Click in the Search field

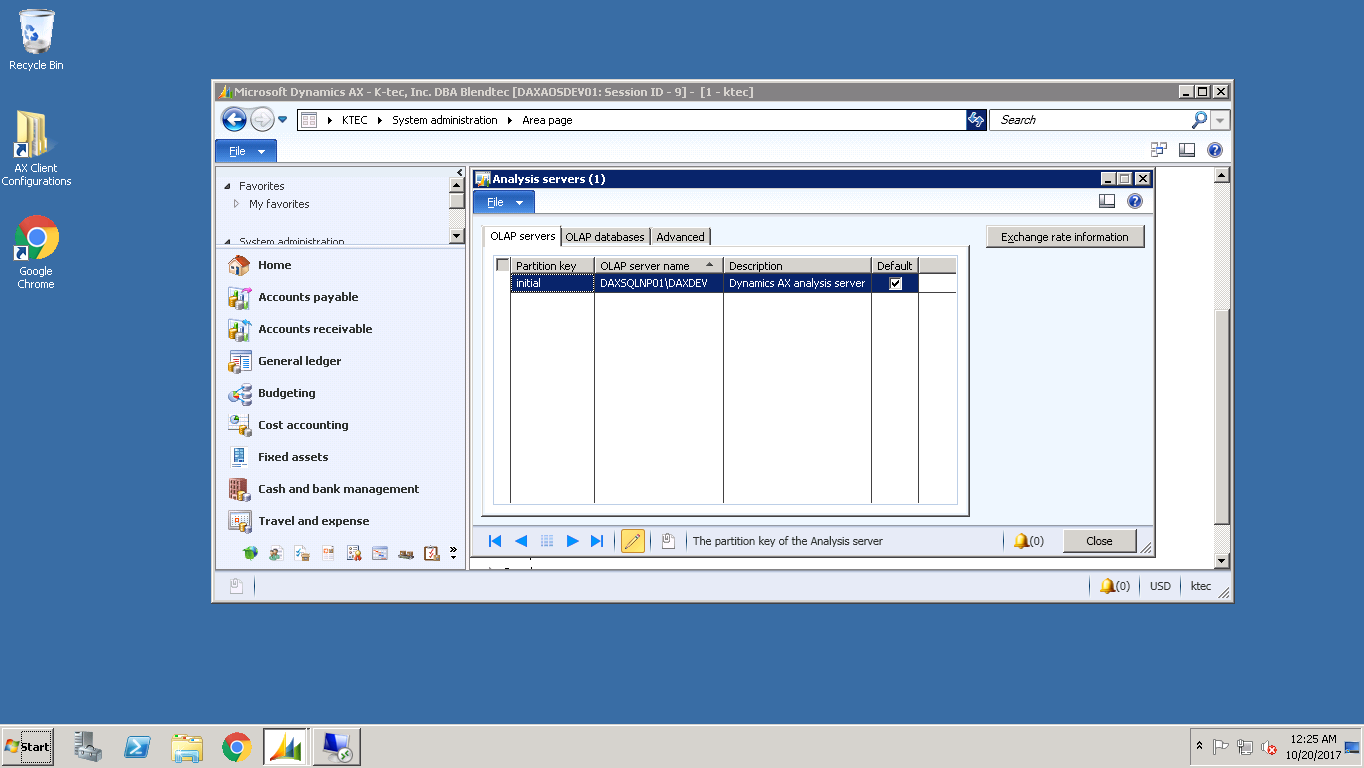[x=1090, y=120]
